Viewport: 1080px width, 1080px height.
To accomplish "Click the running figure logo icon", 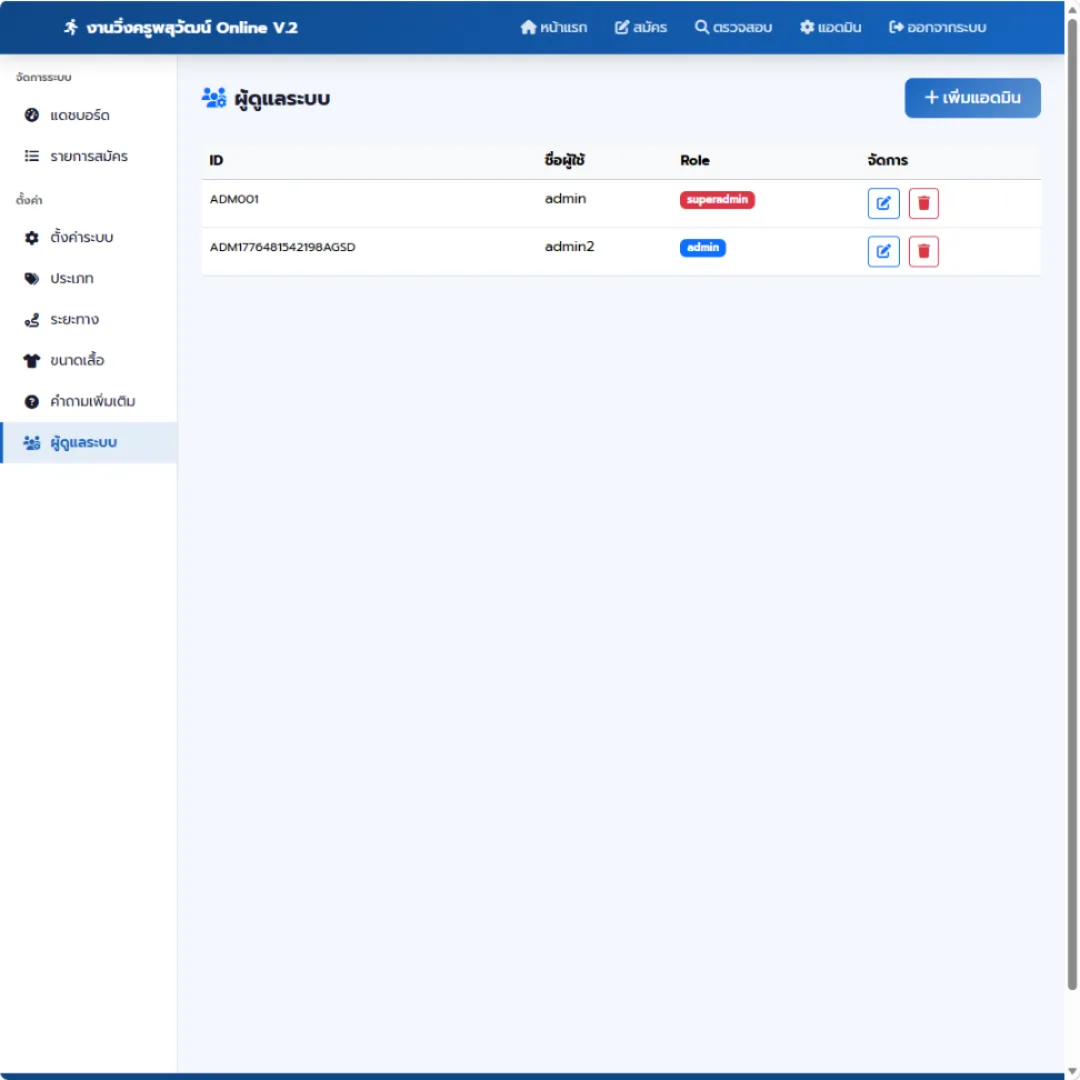I will tap(70, 28).
